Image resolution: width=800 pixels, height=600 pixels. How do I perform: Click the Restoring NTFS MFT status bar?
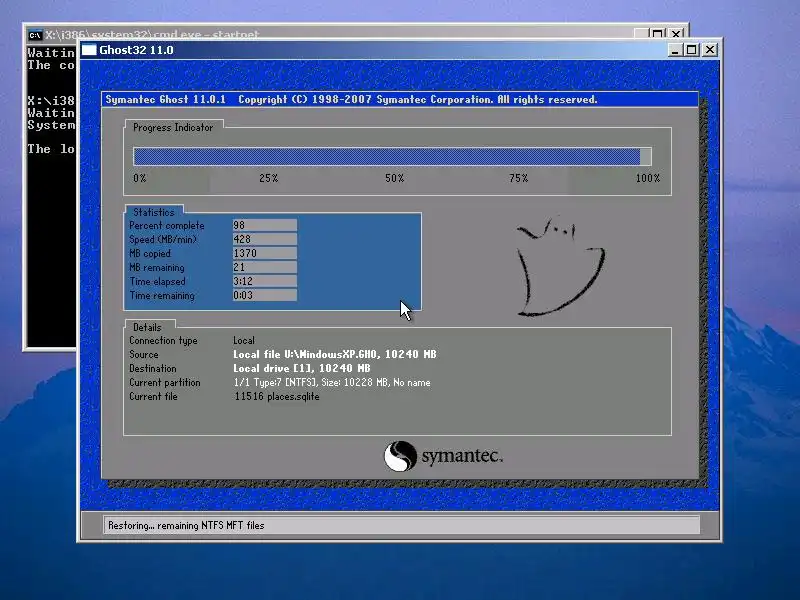[x=402, y=525]
